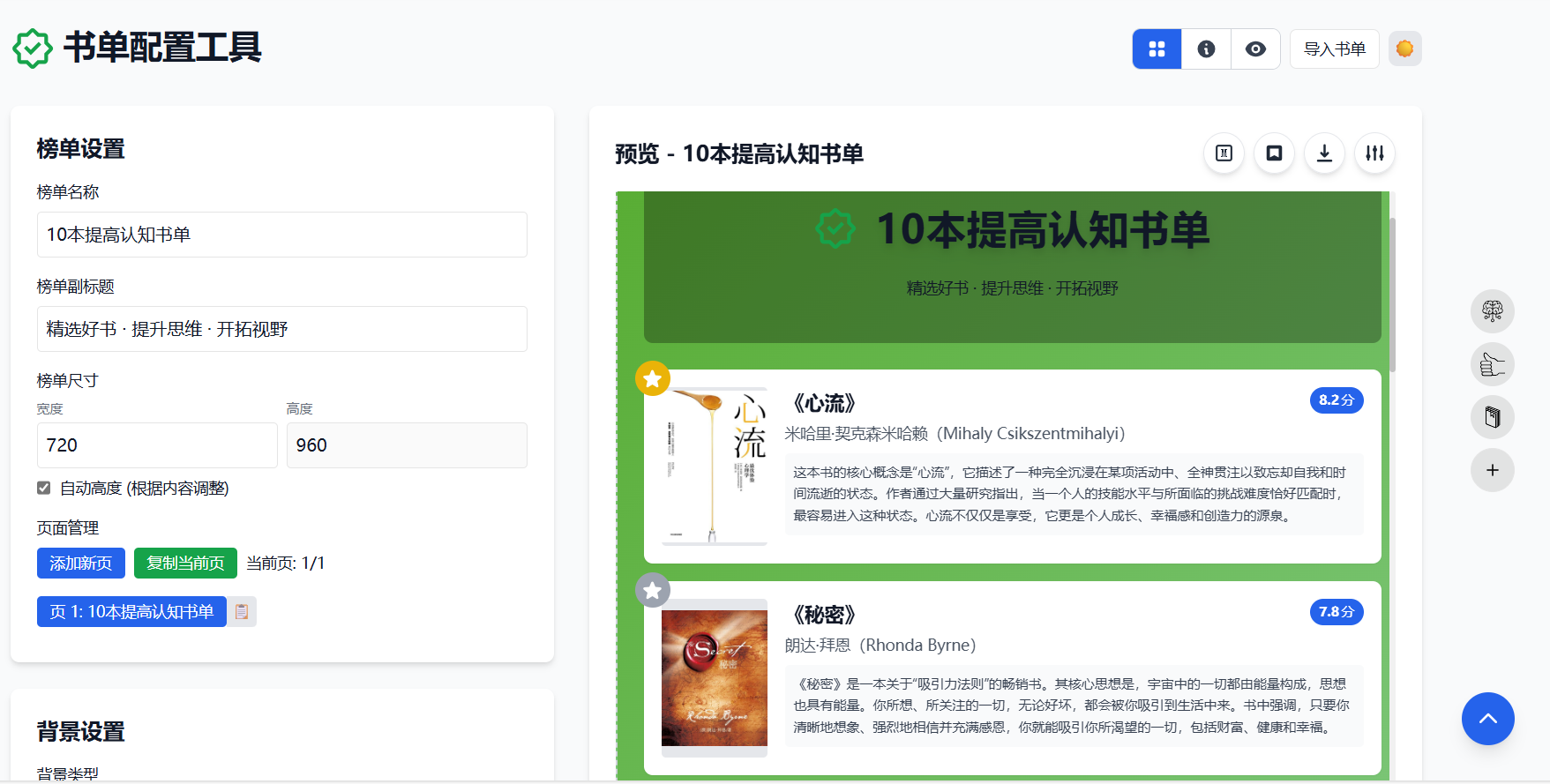Viewport: 1550px width, 784px height.
Task: Click the download icon in preview
Action: click(x=1324, y=153)
